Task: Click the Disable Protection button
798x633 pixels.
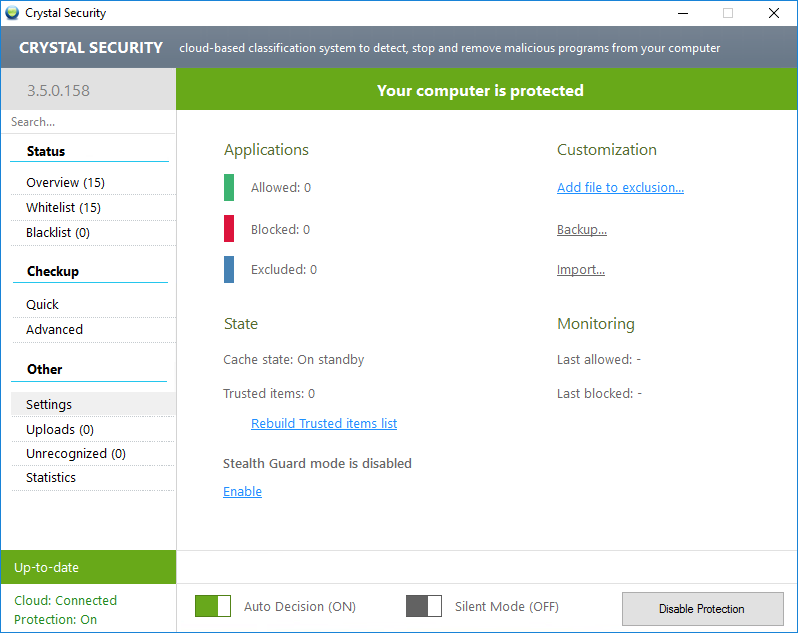Action: coord(702,609)
